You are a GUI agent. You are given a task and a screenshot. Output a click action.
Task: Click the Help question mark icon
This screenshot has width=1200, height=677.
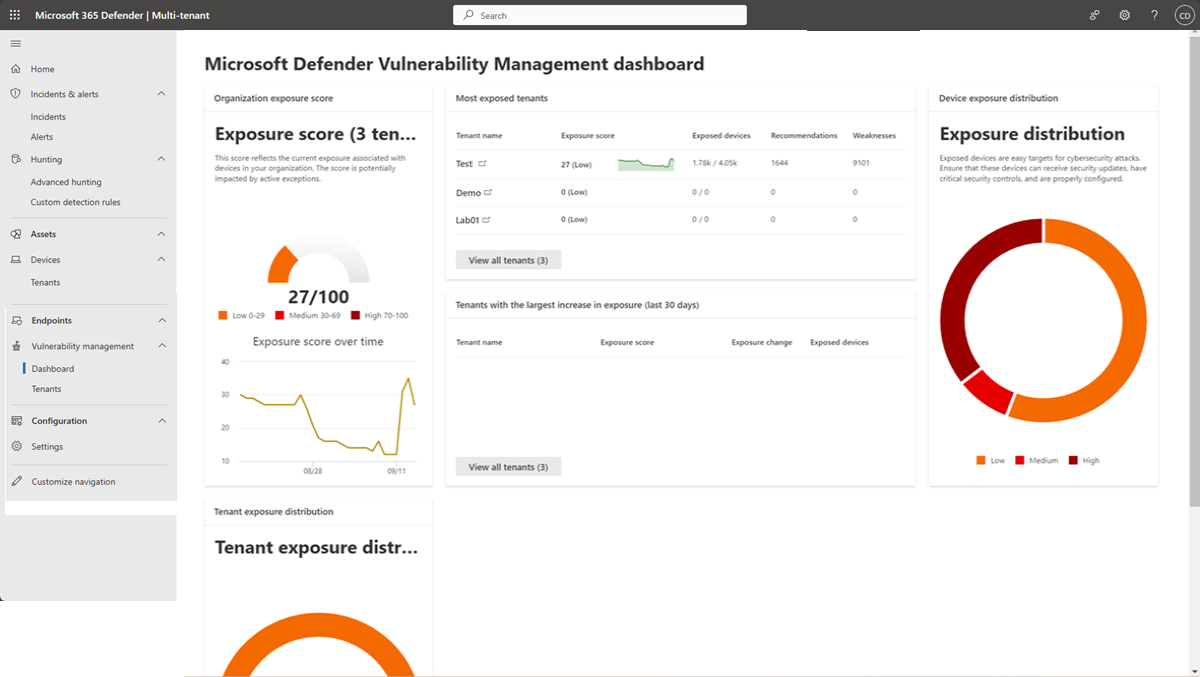coord(1154,16)
